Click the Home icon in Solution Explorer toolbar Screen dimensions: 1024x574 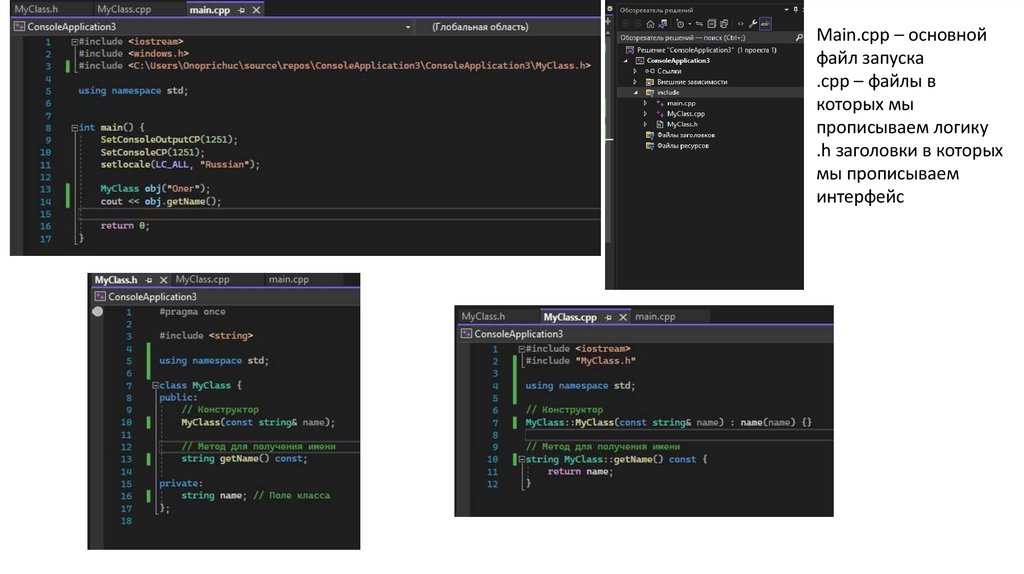(650, 23)
